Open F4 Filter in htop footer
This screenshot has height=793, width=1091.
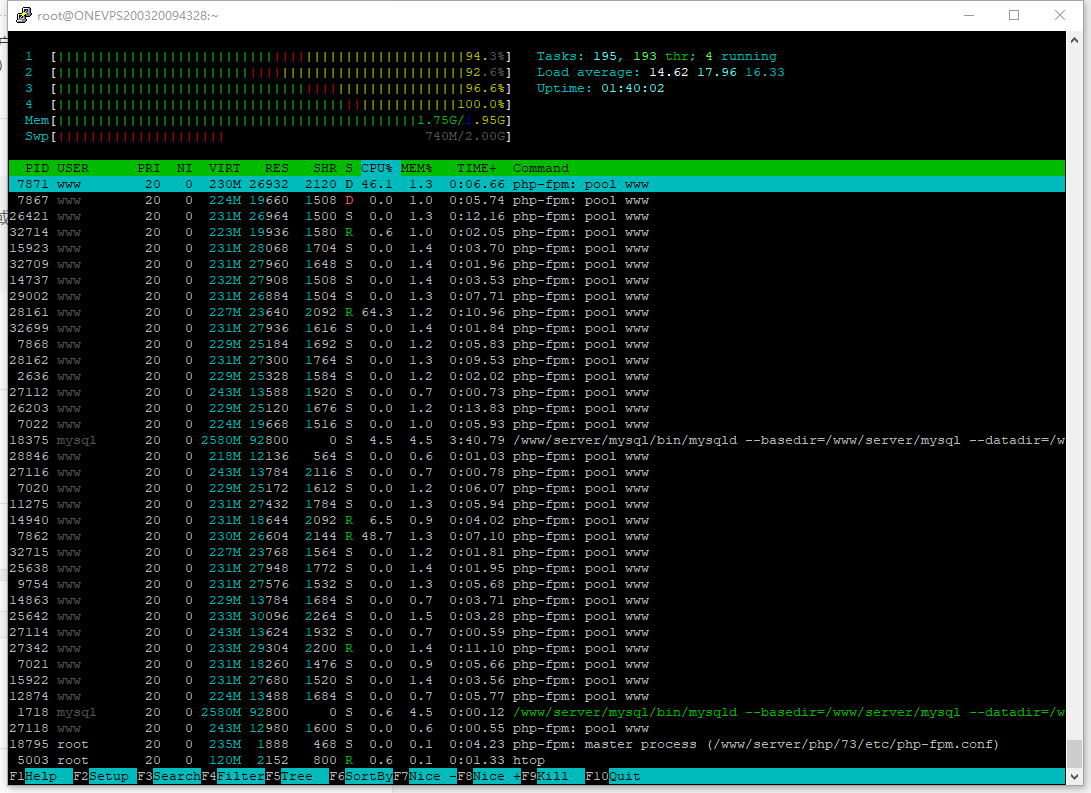tap(233, 776)
